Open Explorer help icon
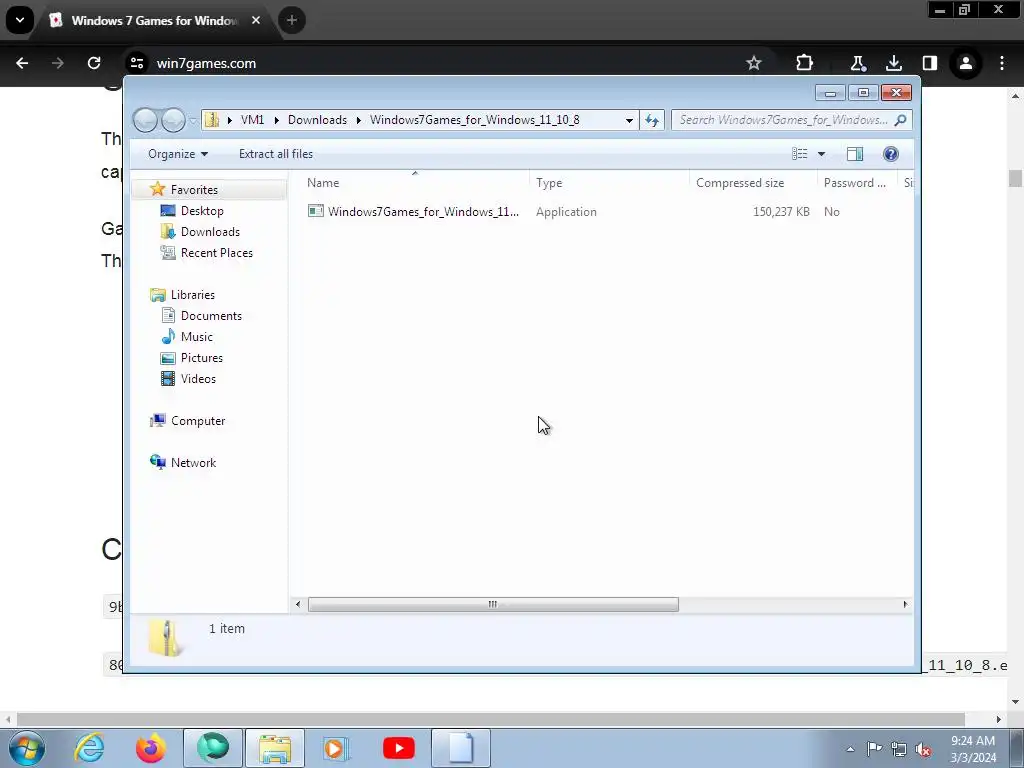The height and width of the screenshot is (768, 1024). click(891, 153)
